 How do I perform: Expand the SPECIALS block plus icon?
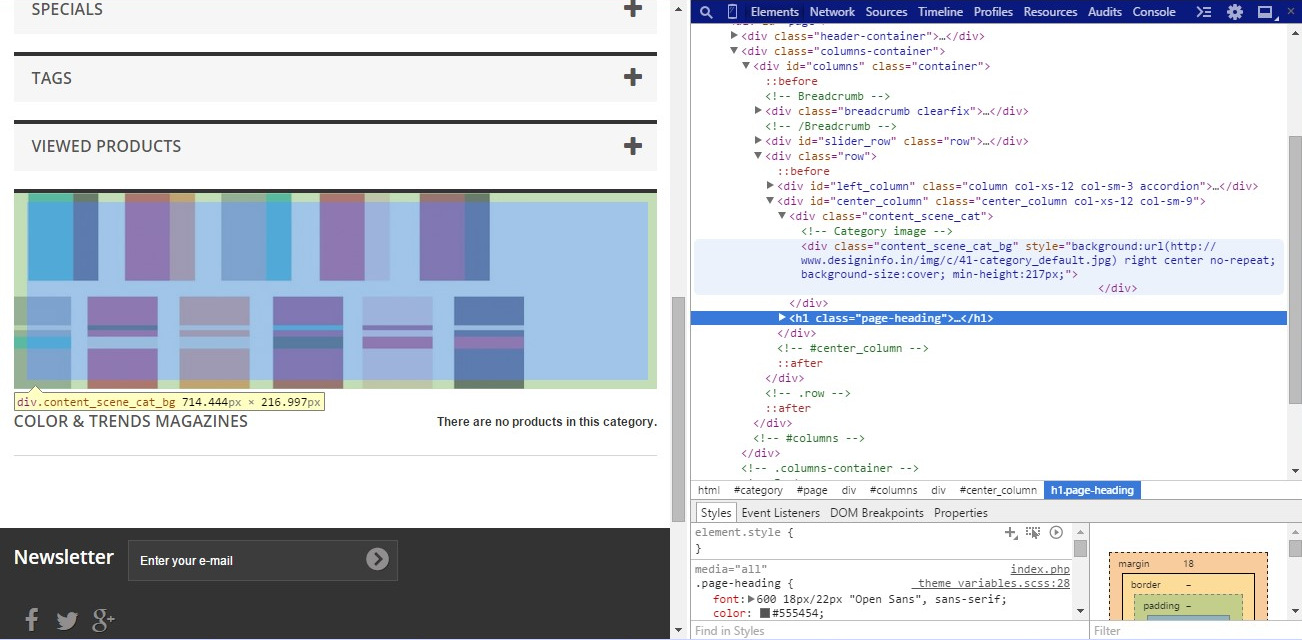point(632,8)
